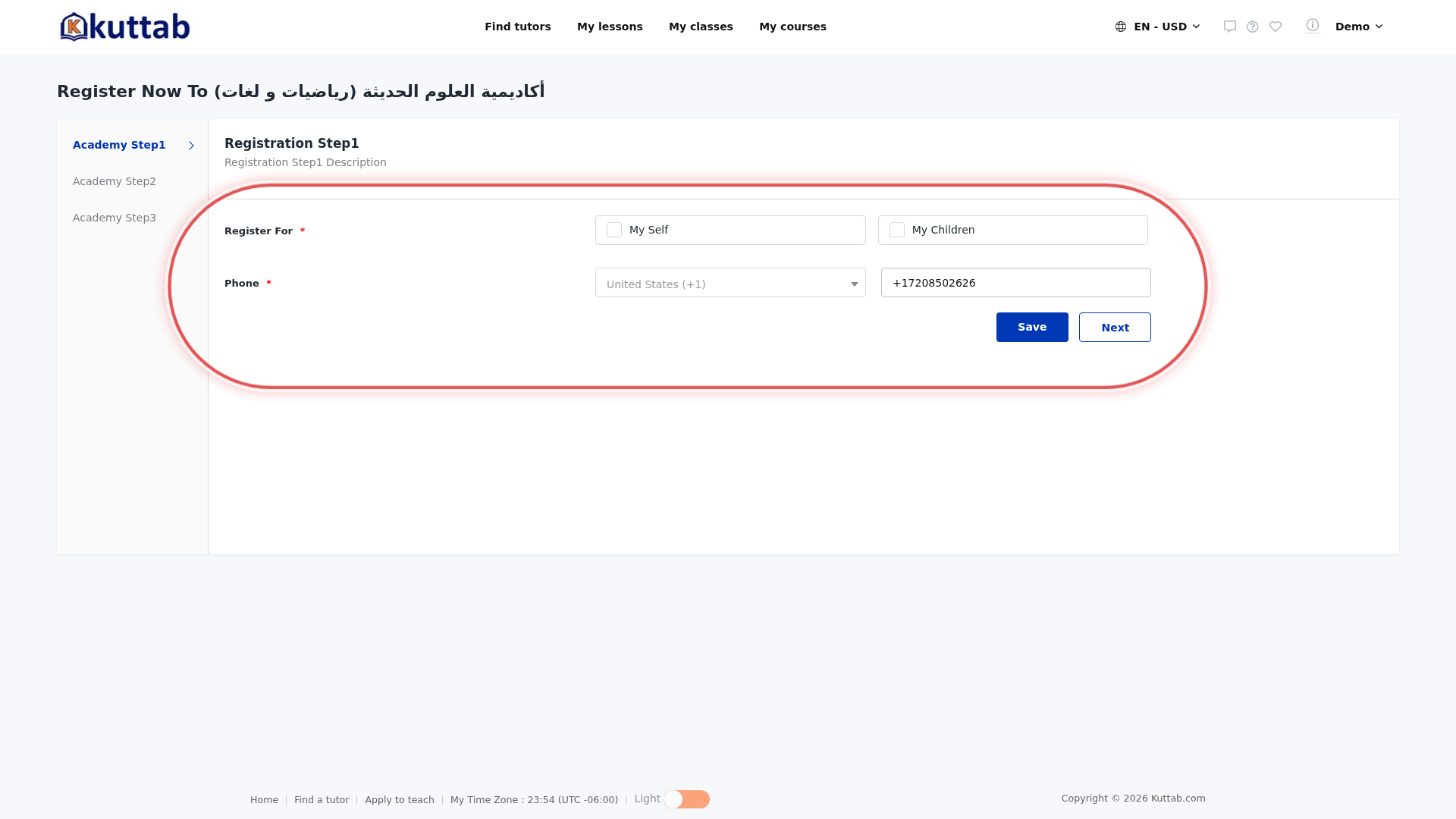Viewport: 1456px width, 819px height.
Task: Click the Academy Step1 chevron arrow
Action: [191, 146]
